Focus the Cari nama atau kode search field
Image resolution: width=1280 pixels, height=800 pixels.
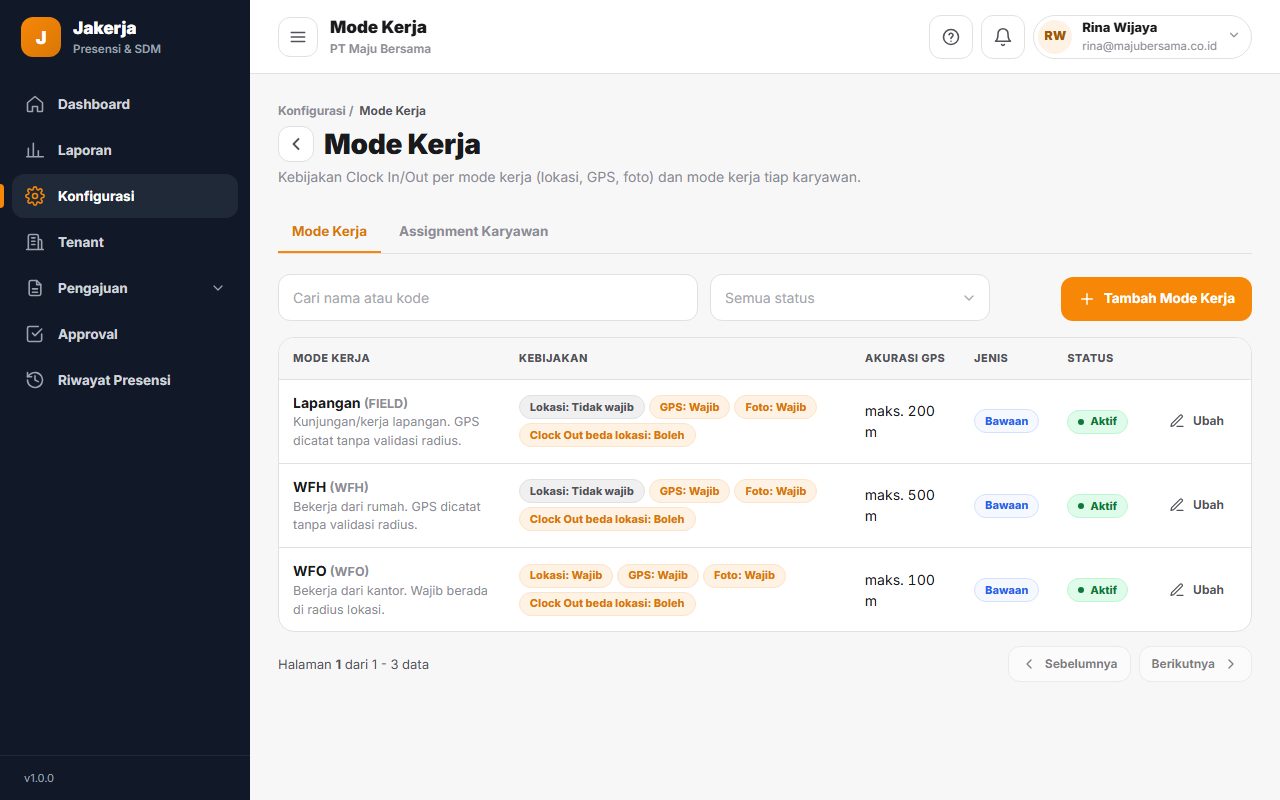tap(488, 298)
